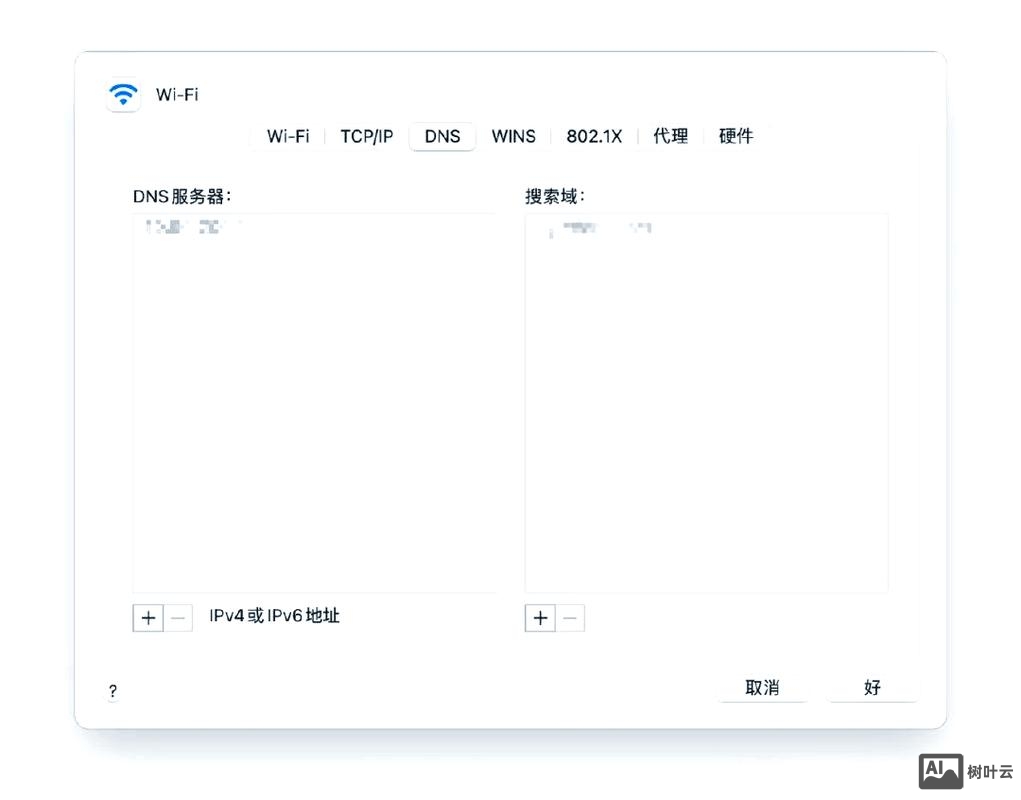Click the 树叶云 logo watermark
Image resolution: width=1021 pixels, height=800 pixels.
(x=962, y=770)
